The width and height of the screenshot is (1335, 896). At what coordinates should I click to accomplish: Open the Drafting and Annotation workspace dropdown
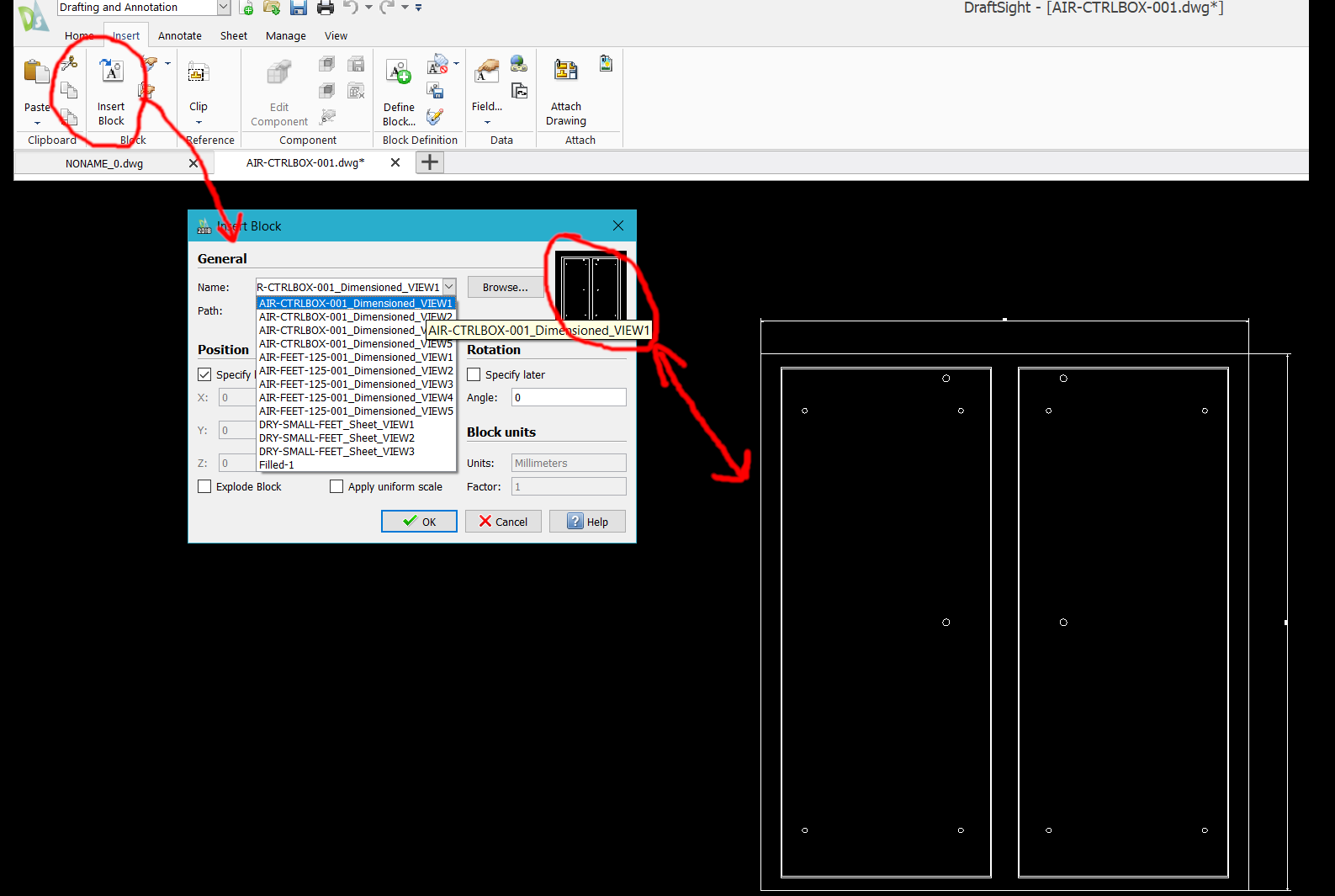(x=224, y=8)
